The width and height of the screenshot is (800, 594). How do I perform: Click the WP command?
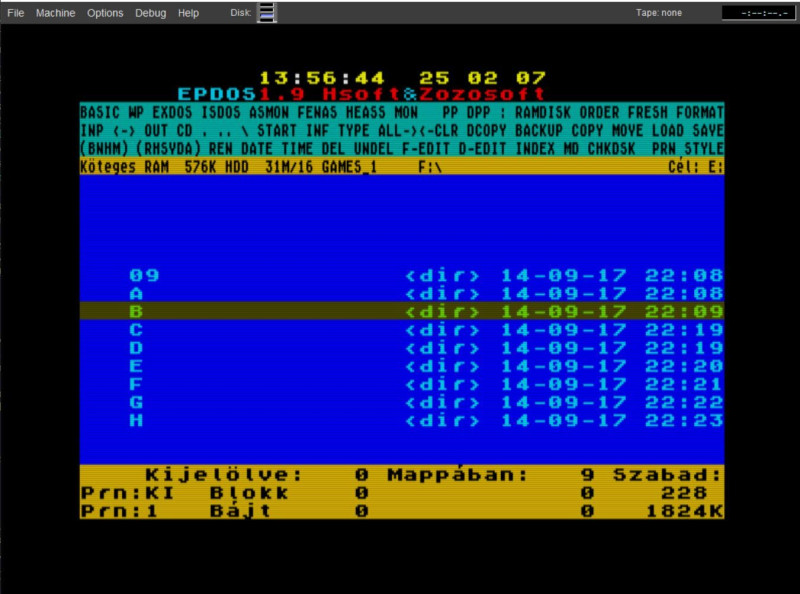136,112
